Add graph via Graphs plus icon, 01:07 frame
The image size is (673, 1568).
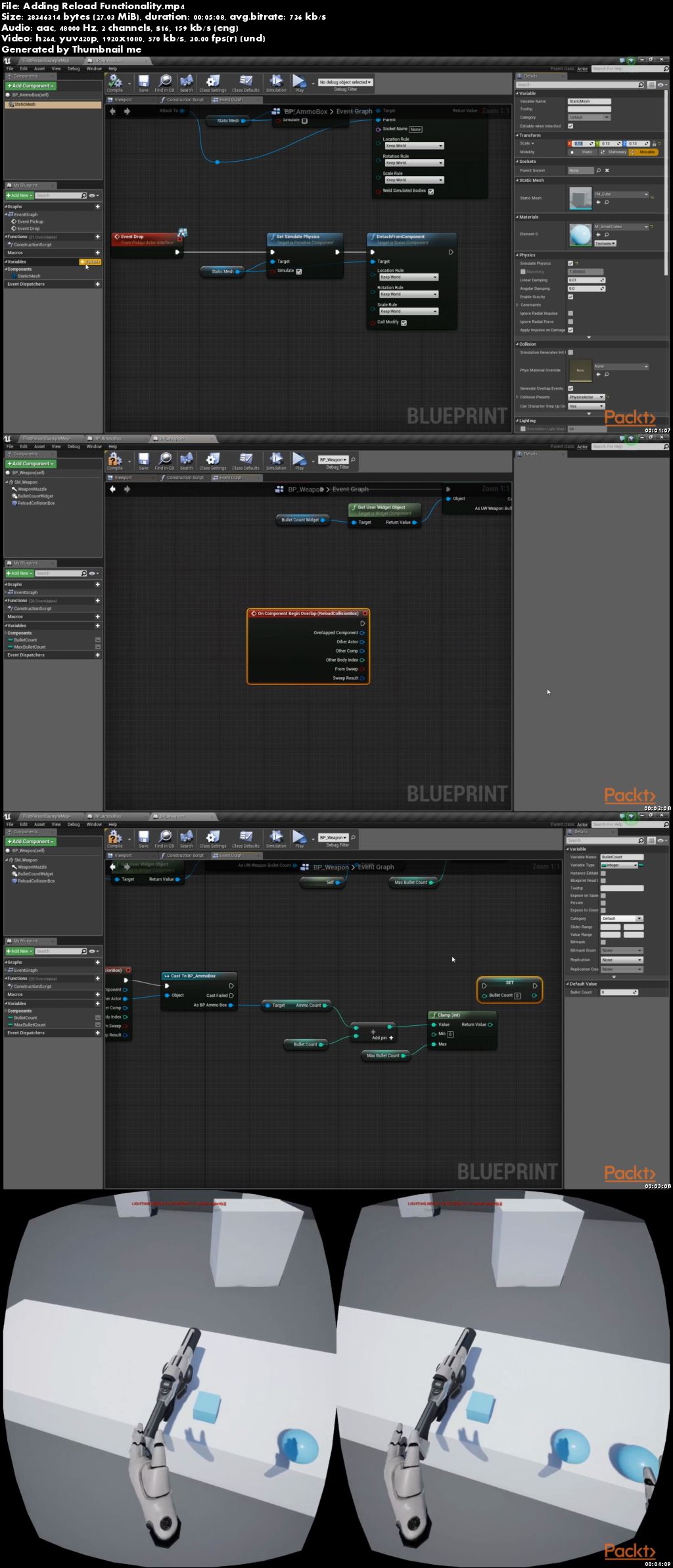tap(98, 206)
